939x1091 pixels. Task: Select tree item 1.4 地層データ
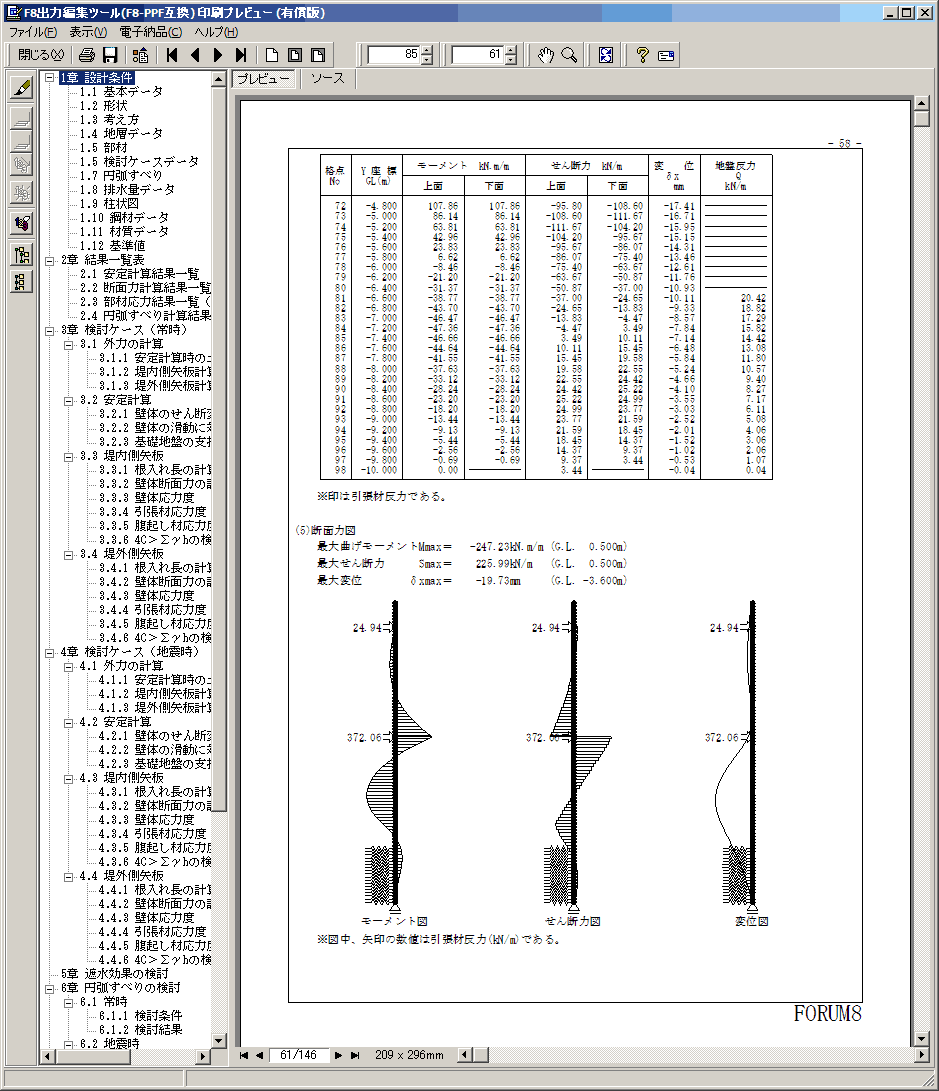(x=121, y=134)
